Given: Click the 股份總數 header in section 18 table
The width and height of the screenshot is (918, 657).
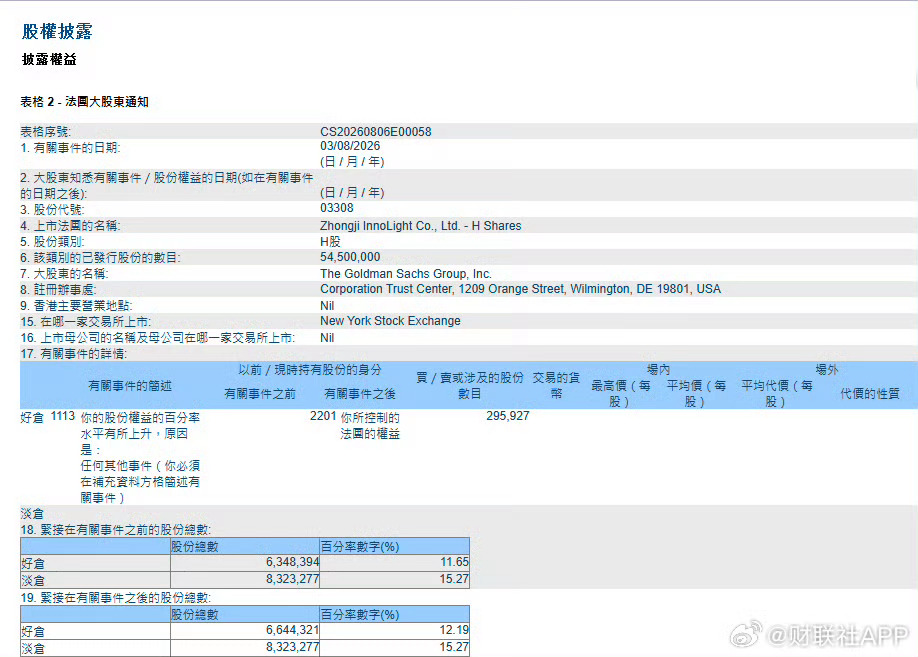Looking at the screenshot, I should [194, 547].
